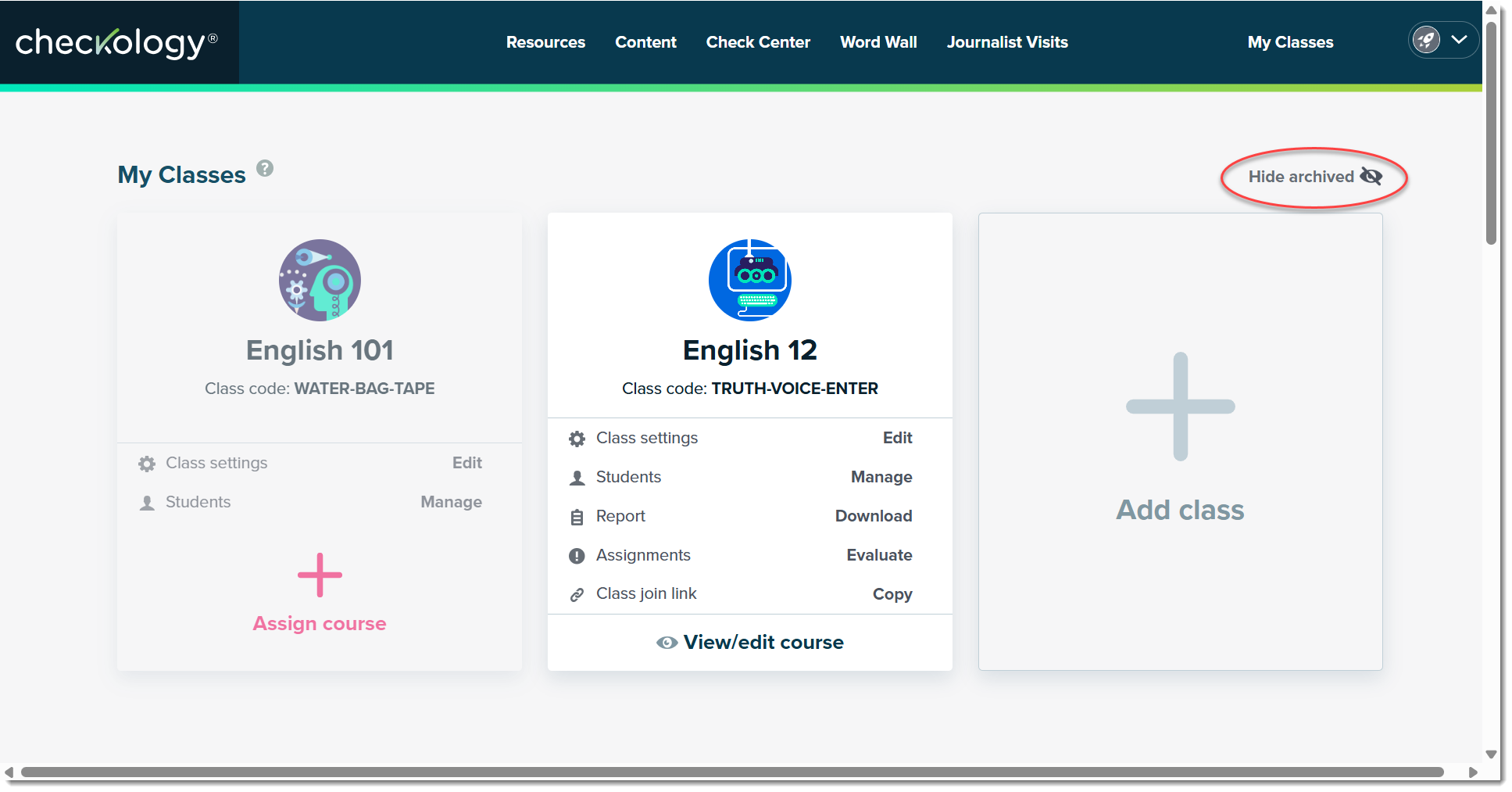Expand the account menu chevron

click(1459, 40)
